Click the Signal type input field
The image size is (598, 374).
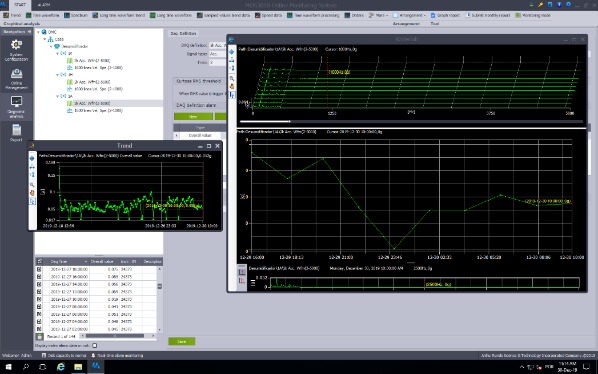(x=217, y=54)
